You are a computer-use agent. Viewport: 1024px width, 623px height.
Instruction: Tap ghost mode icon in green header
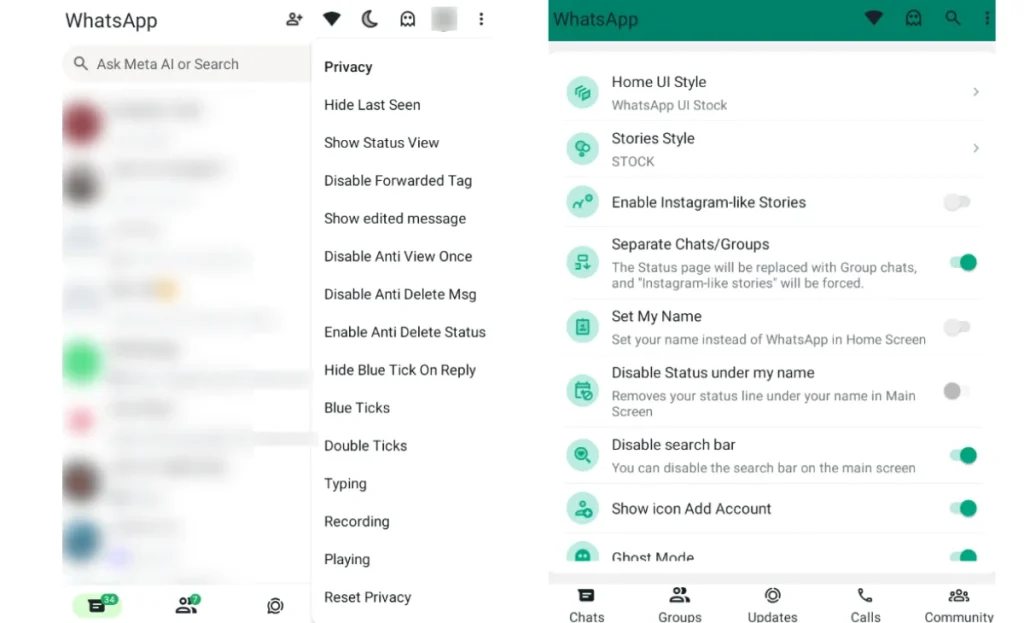tap(914, 18)
